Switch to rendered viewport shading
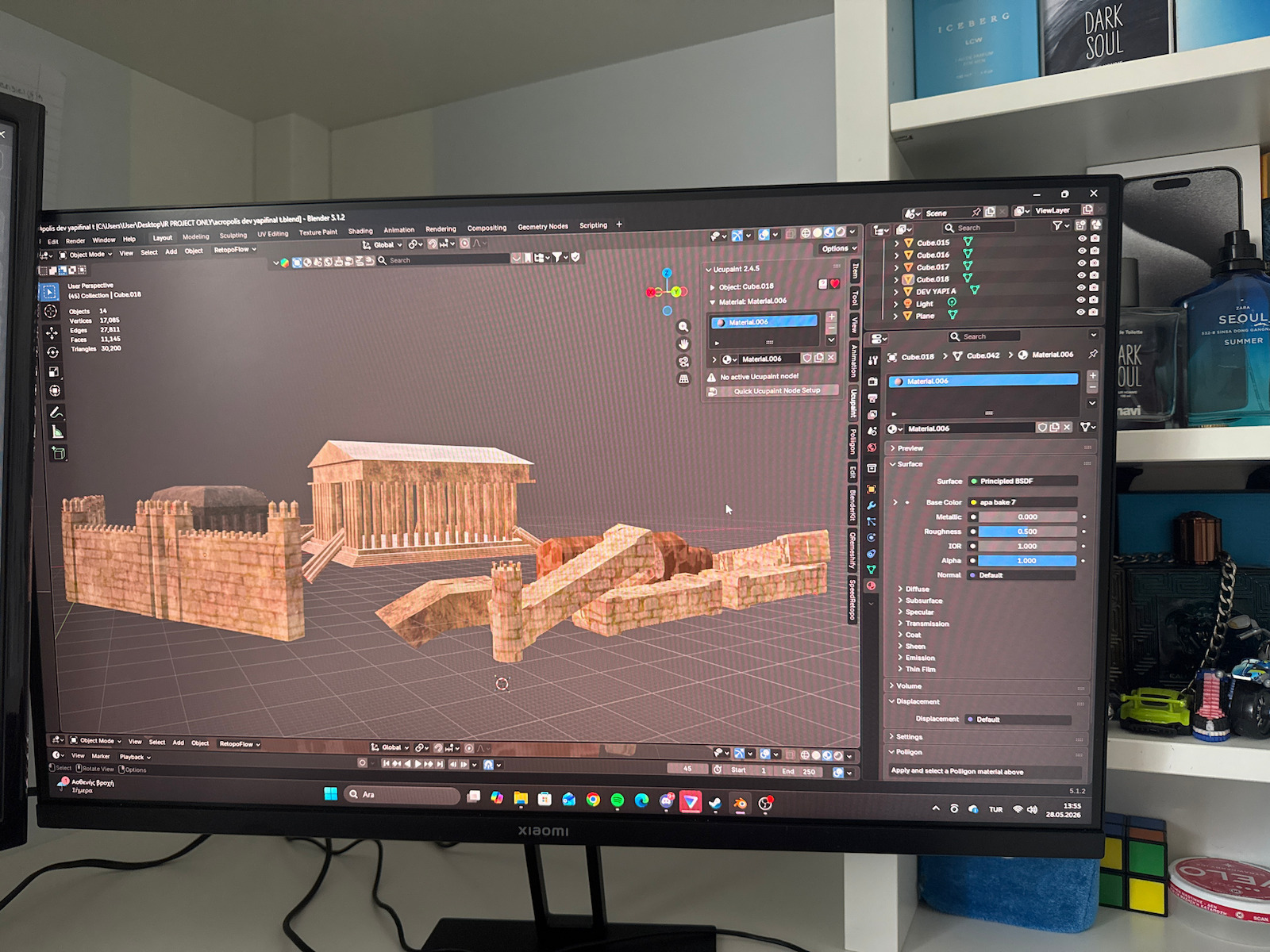This screenshot has height=952, width=1270. pyautogui.click(x=841, y=232)
